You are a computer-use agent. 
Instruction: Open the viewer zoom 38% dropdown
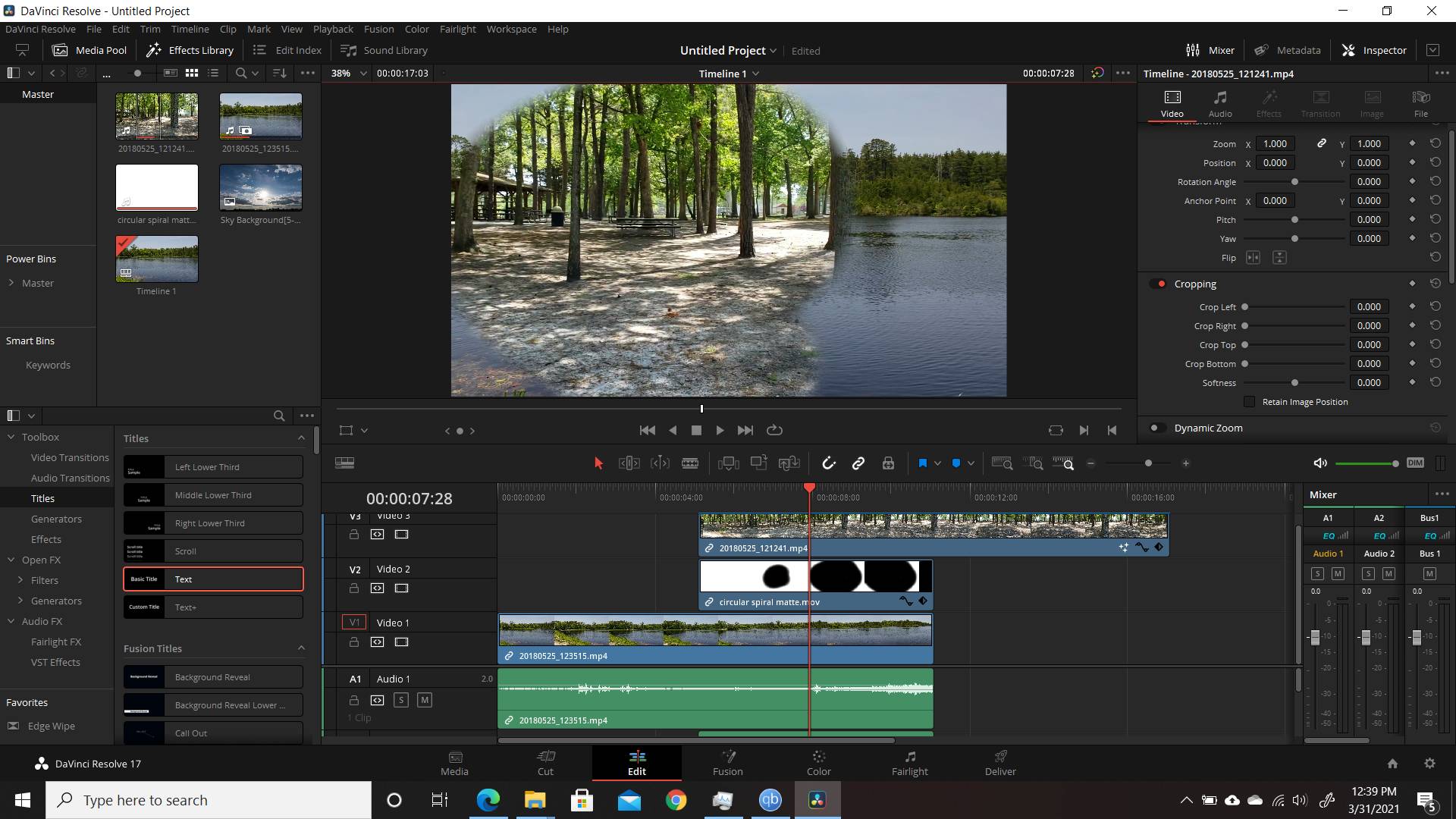pyautogui.click(x=348, y=74)
